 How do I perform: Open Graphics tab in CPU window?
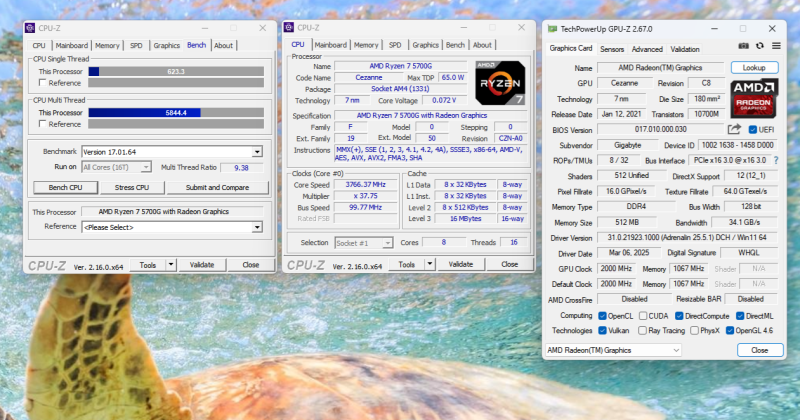click(x=426, y=45)
